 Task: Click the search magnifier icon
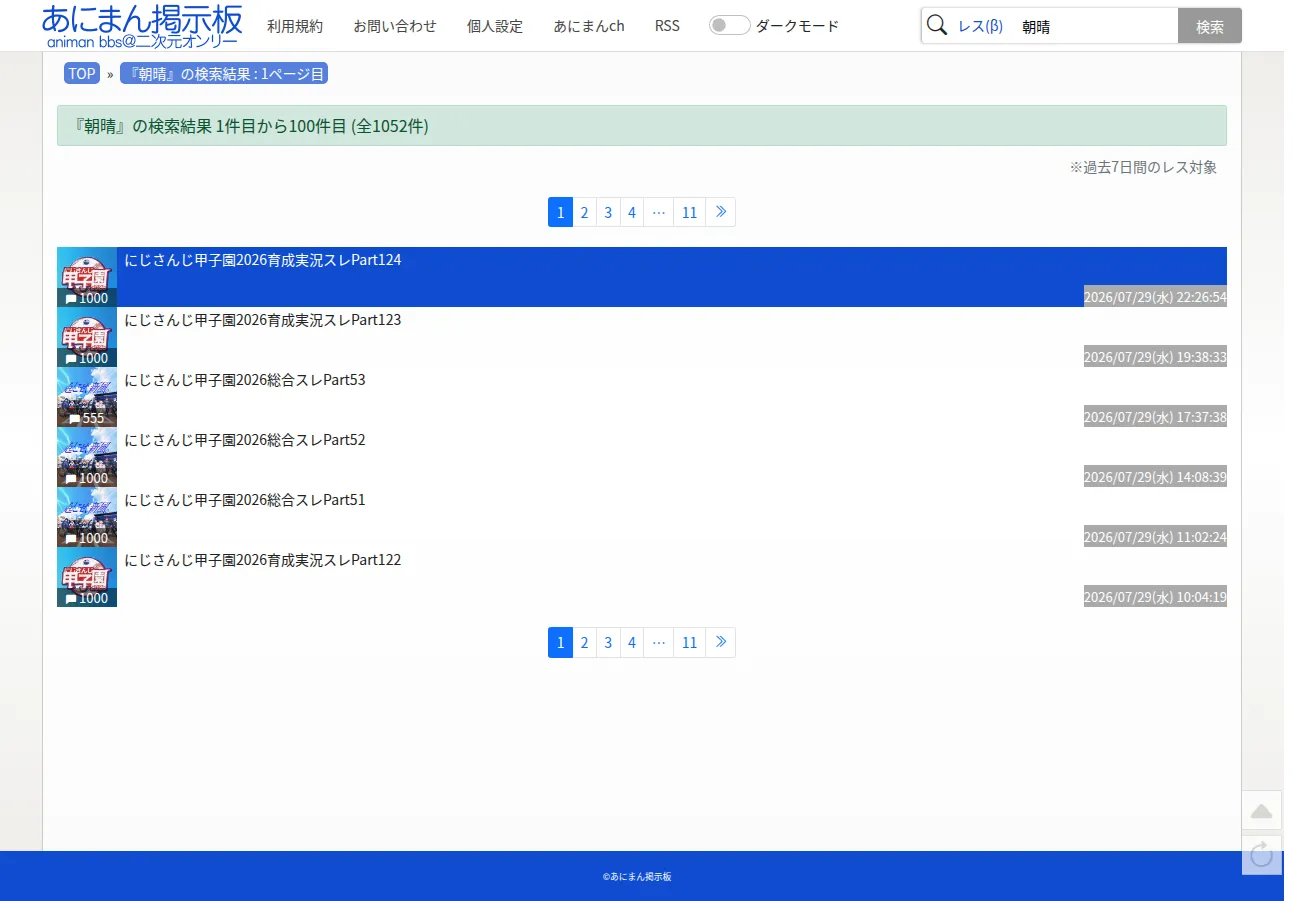pyautogui.click(x=937, y=26)
